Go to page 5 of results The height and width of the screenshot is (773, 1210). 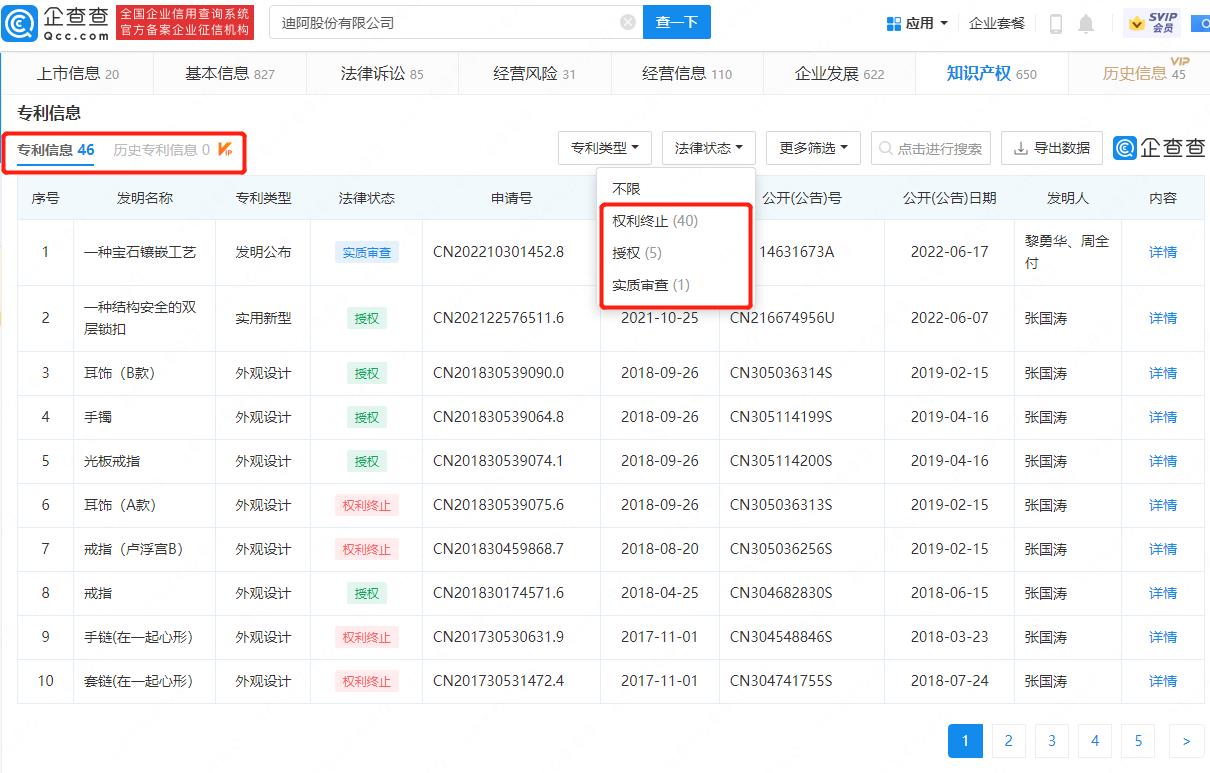tap(1138, 741)
